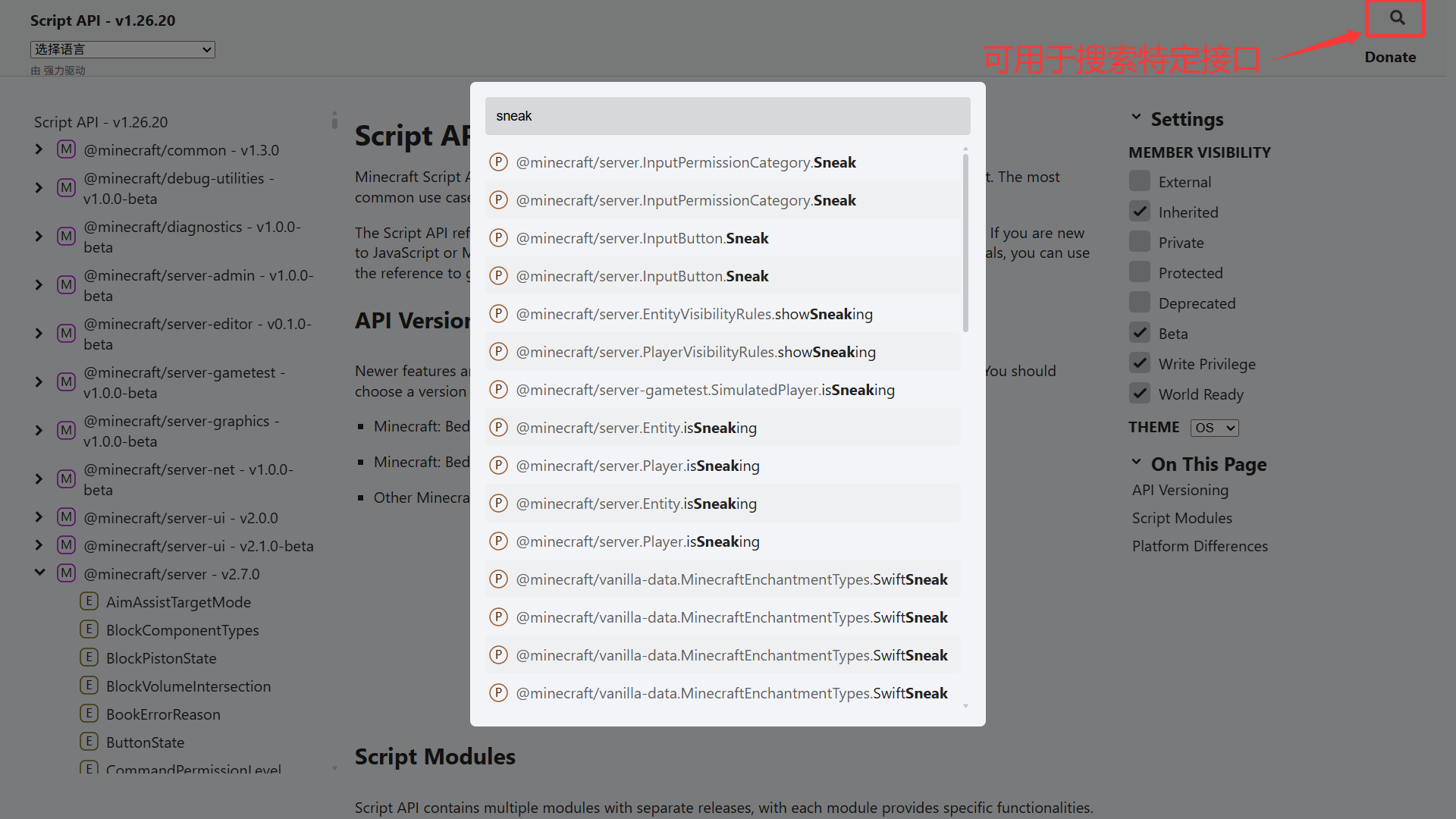The width and height of the screenshot is (1456, 819).
Task: Choose first MinecraftEnchantmentTypes.SwiftSneak result
Action: 723,579
